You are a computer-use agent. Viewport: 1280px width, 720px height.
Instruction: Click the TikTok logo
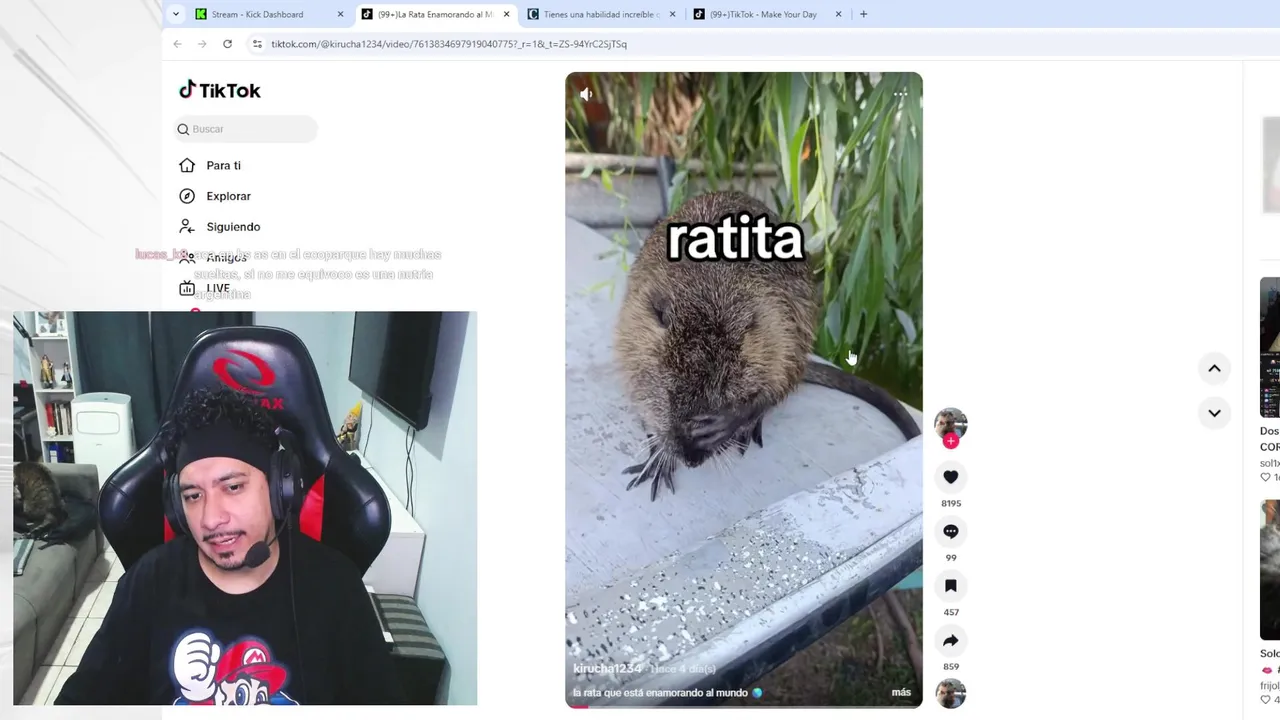click(220, 90)
